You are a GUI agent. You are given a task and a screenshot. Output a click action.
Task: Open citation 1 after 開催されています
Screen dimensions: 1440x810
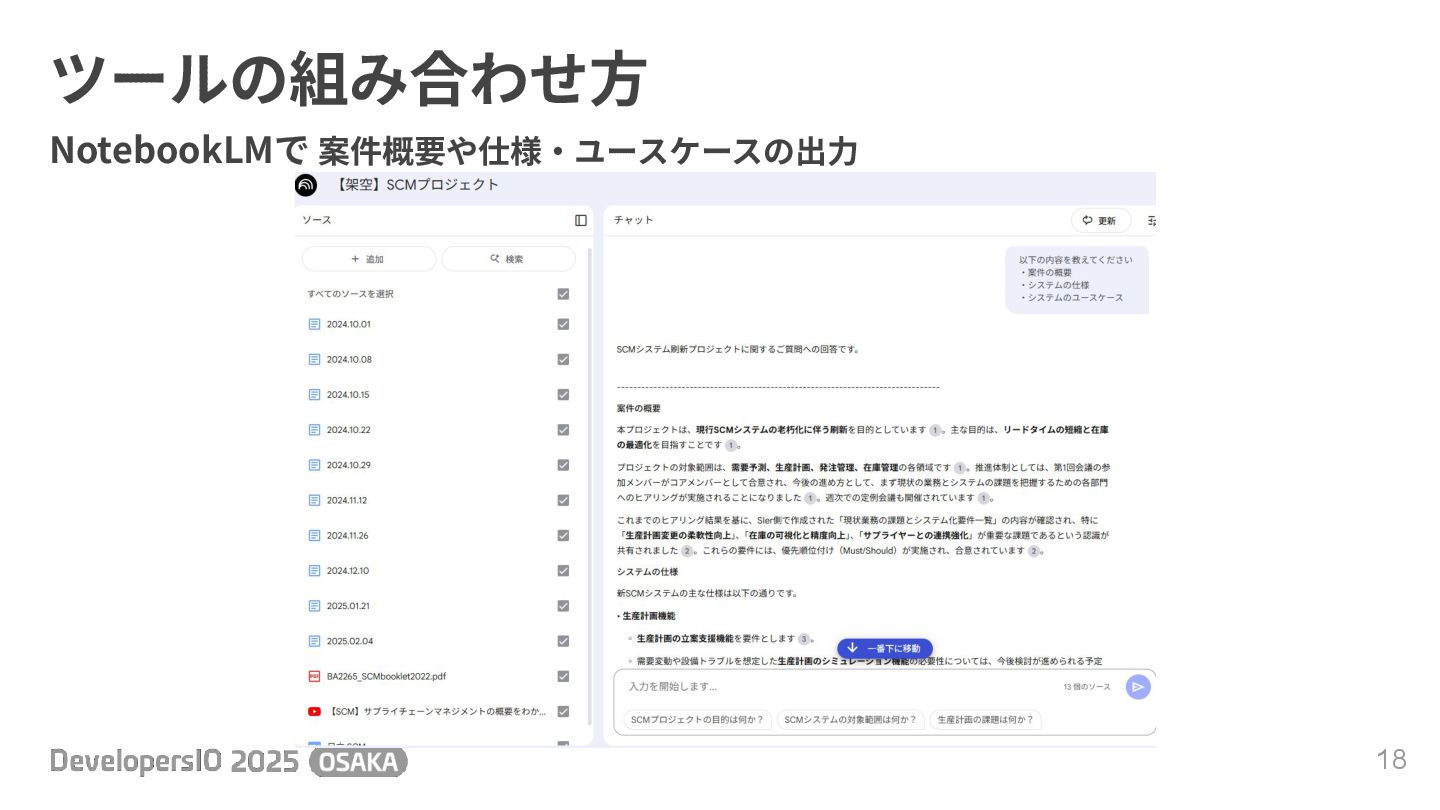point(984,497)
